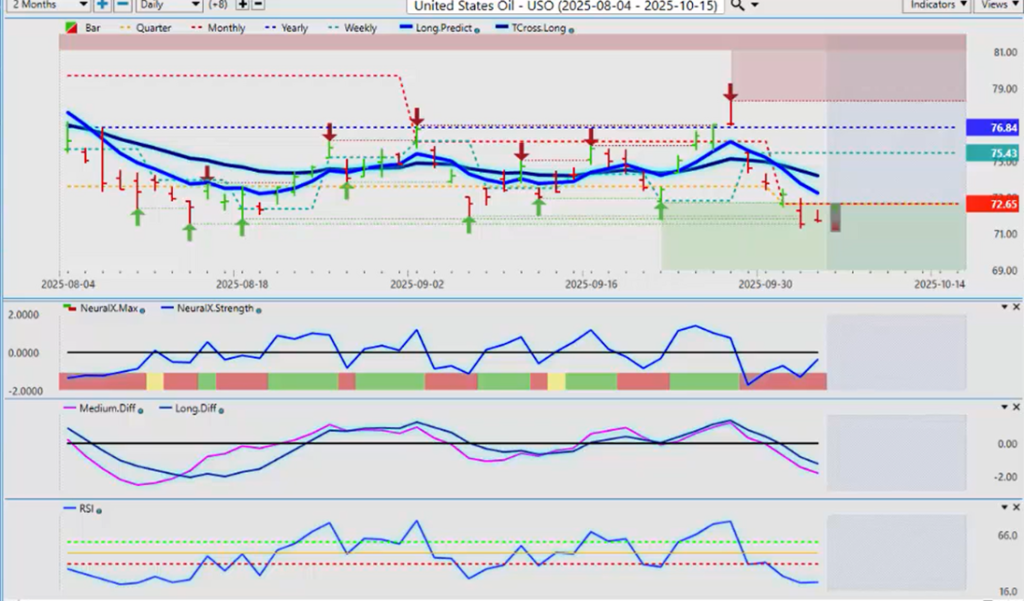Open the Indicators menu
Screen dimensions: 1024x601
935,5
